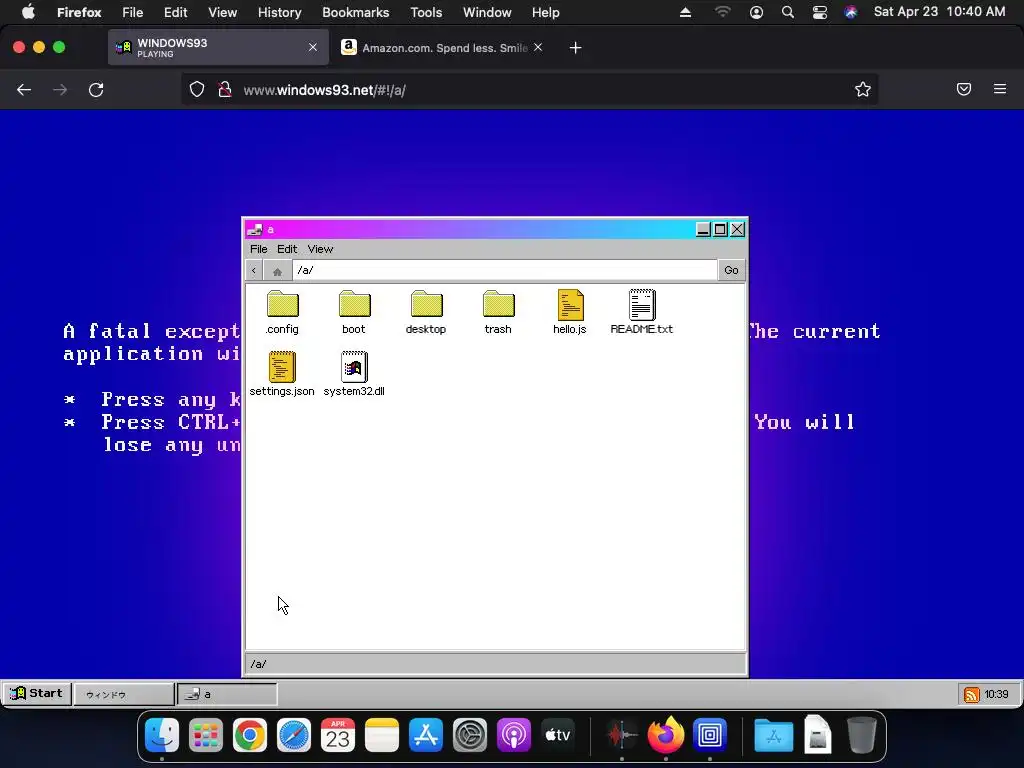
Task: Open the Bookmarks menu
Action: point(355,12)
